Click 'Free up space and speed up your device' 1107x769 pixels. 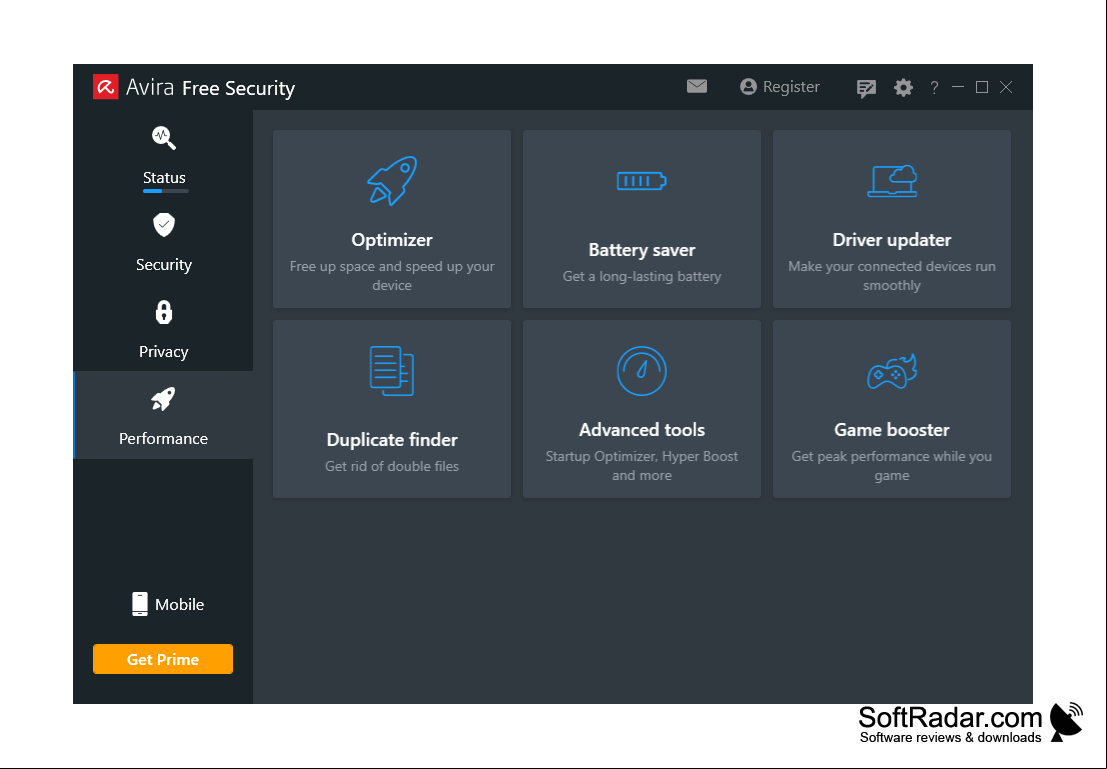[x=392, y=275]
